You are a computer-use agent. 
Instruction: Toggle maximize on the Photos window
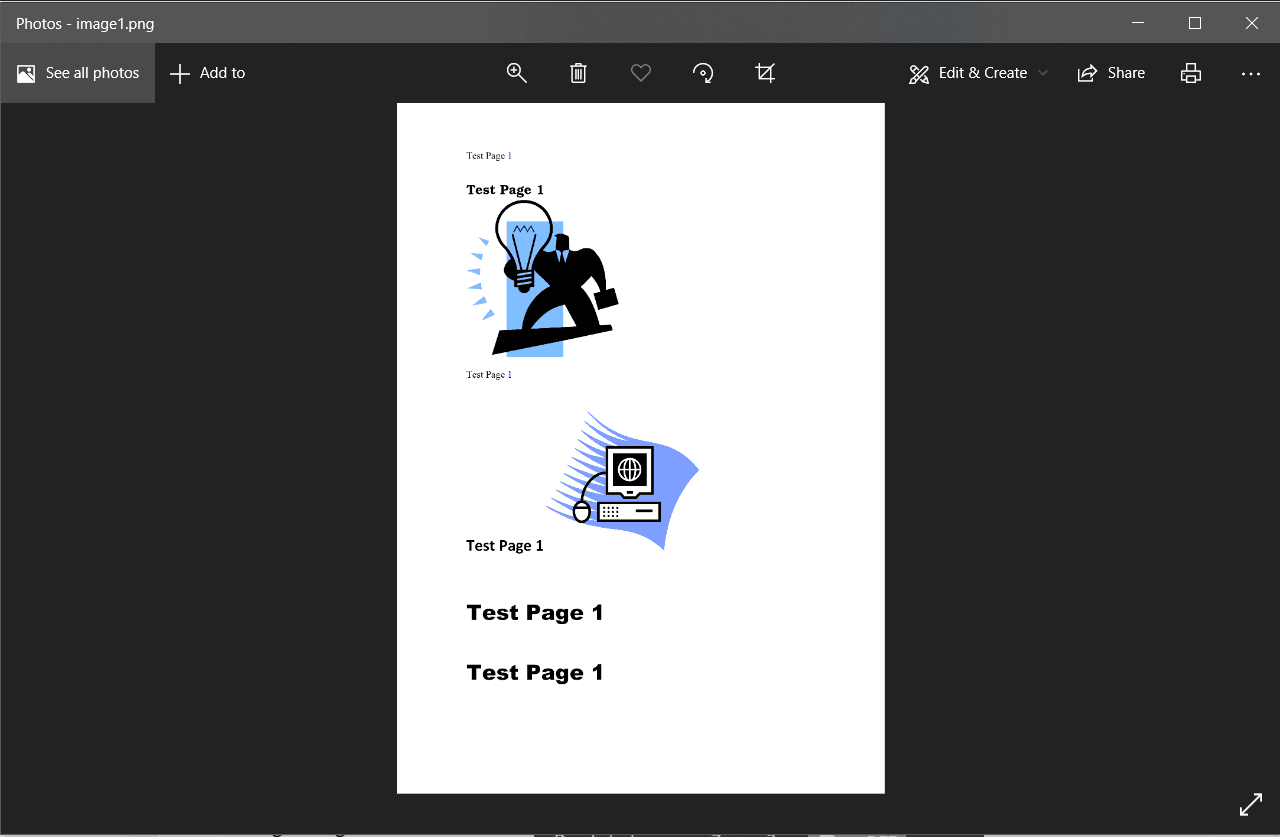coord(1195,22)
